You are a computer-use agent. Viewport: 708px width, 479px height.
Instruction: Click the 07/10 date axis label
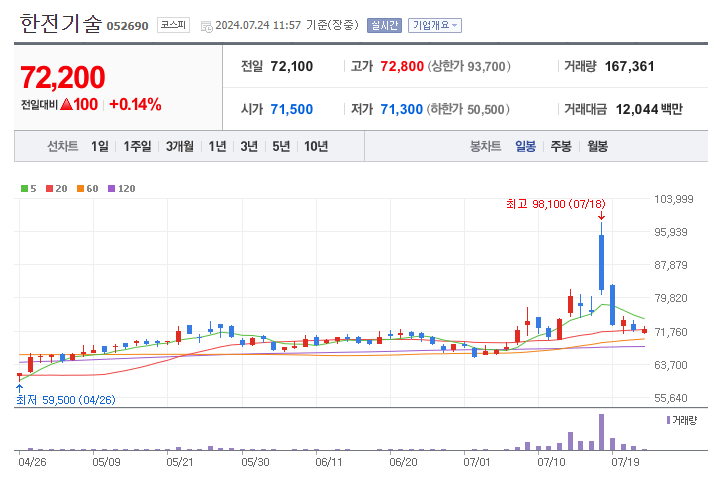pyautogui.click(x=551, y=462)
